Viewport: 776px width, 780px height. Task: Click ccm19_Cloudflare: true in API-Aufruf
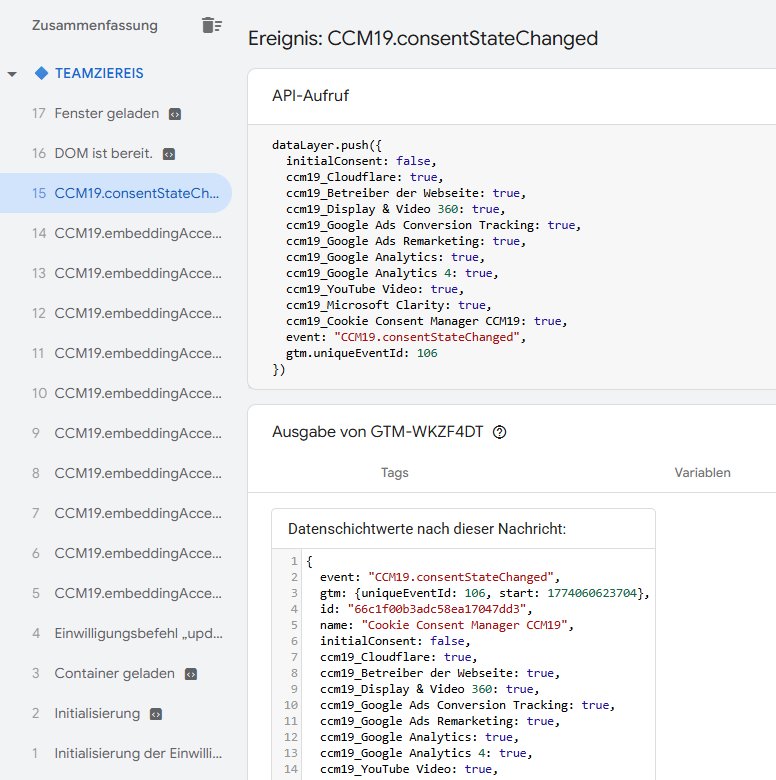tap(365, 177)
